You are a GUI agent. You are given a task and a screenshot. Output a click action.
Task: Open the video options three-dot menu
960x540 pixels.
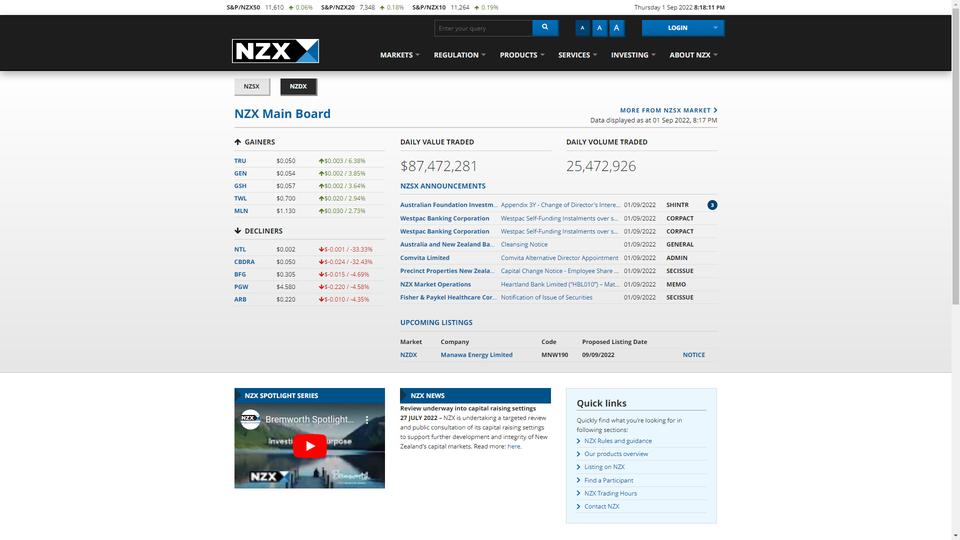coord(367,420)
